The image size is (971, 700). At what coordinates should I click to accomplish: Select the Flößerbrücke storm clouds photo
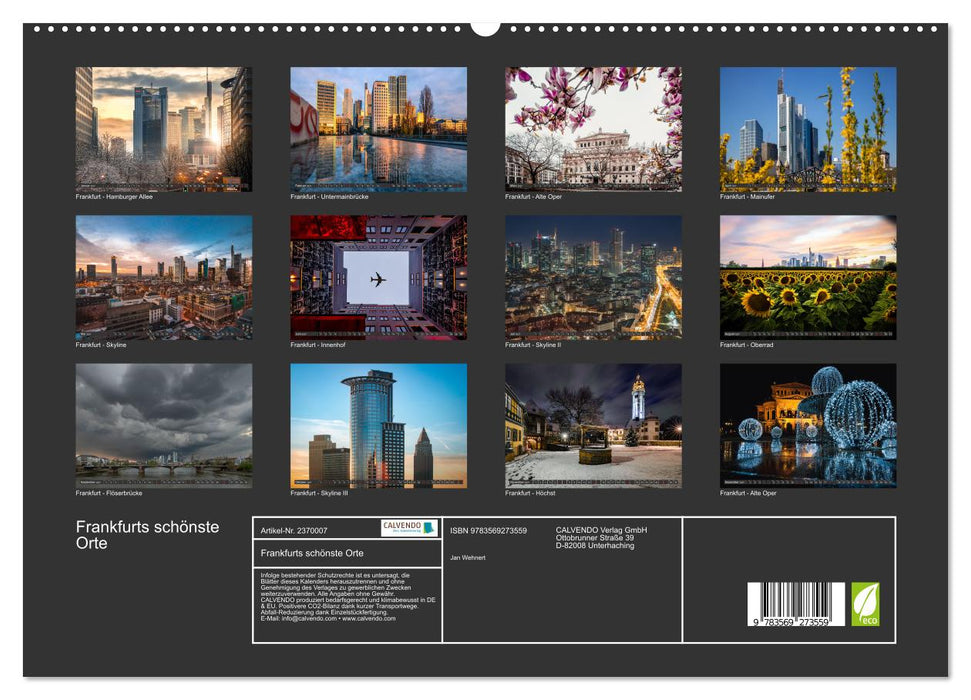(163, 426)
